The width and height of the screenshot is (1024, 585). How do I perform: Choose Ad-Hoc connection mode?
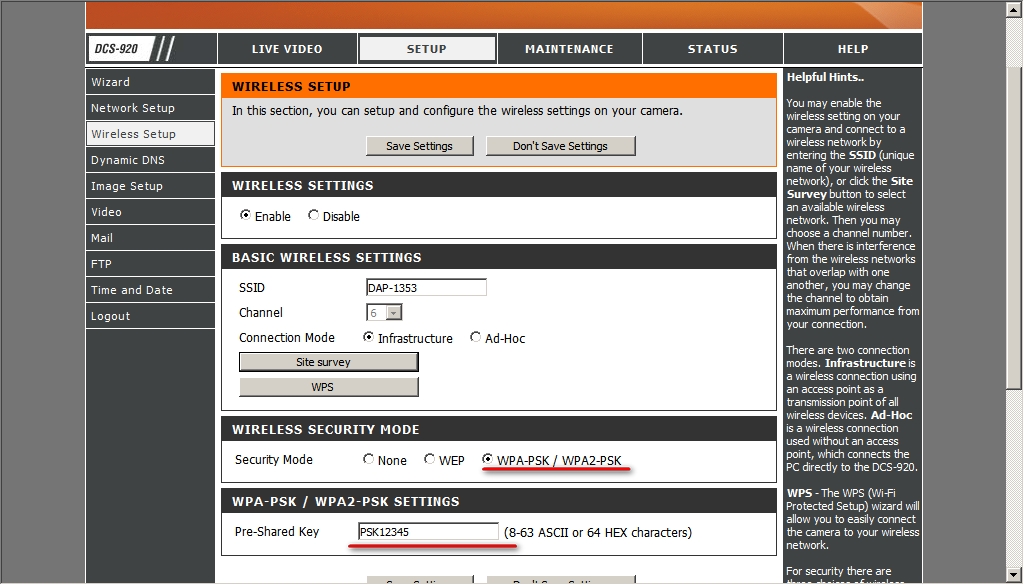pos(476,338)
